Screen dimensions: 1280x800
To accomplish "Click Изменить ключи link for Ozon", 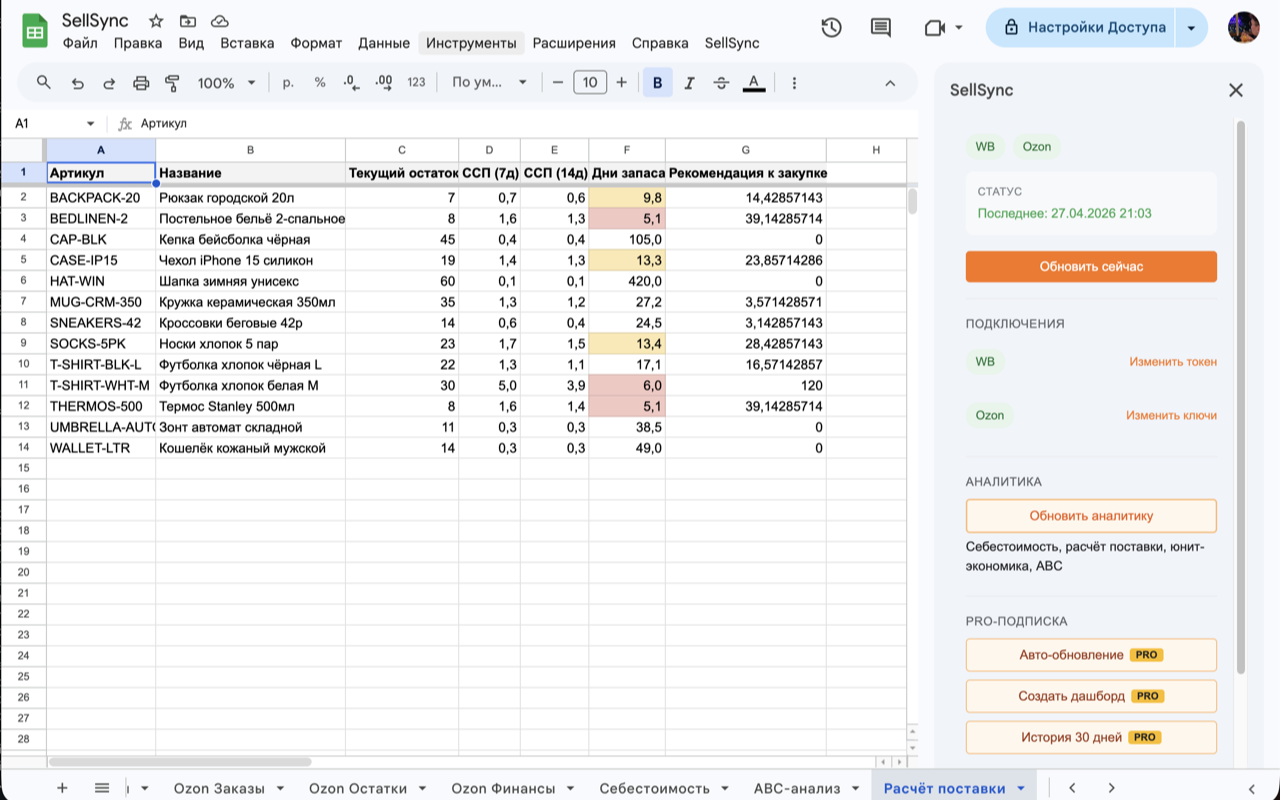I will tap(1171, 415).
